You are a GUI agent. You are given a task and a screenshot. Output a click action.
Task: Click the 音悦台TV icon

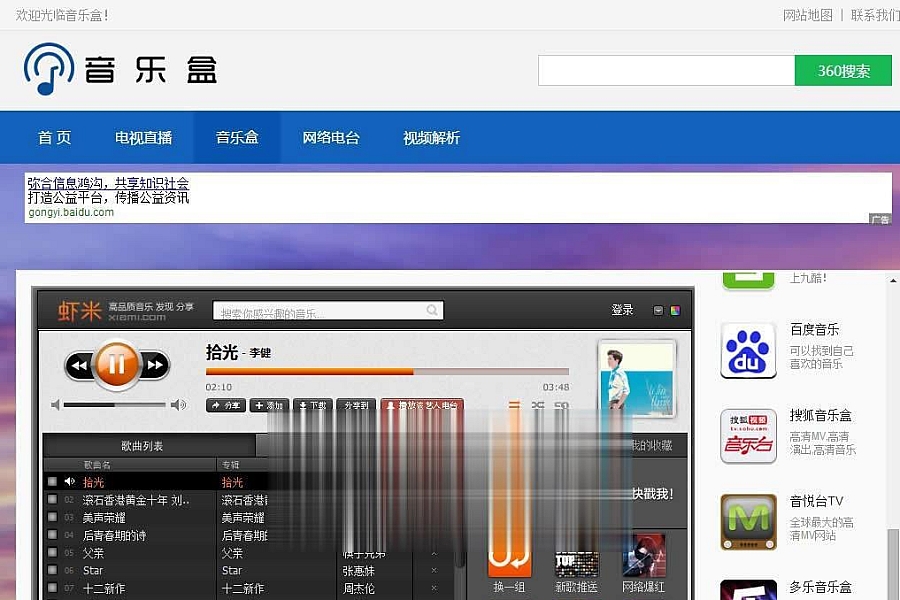748,522
